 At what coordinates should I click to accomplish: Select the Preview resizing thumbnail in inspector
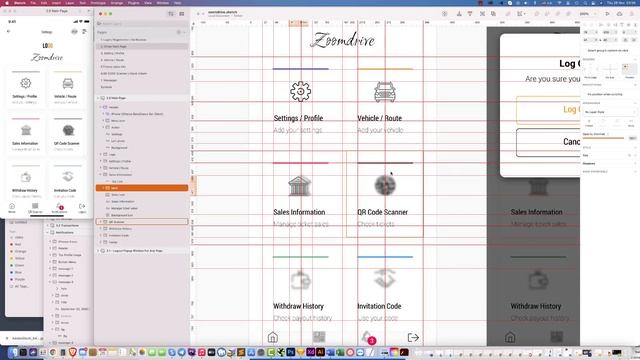point(629,70)
